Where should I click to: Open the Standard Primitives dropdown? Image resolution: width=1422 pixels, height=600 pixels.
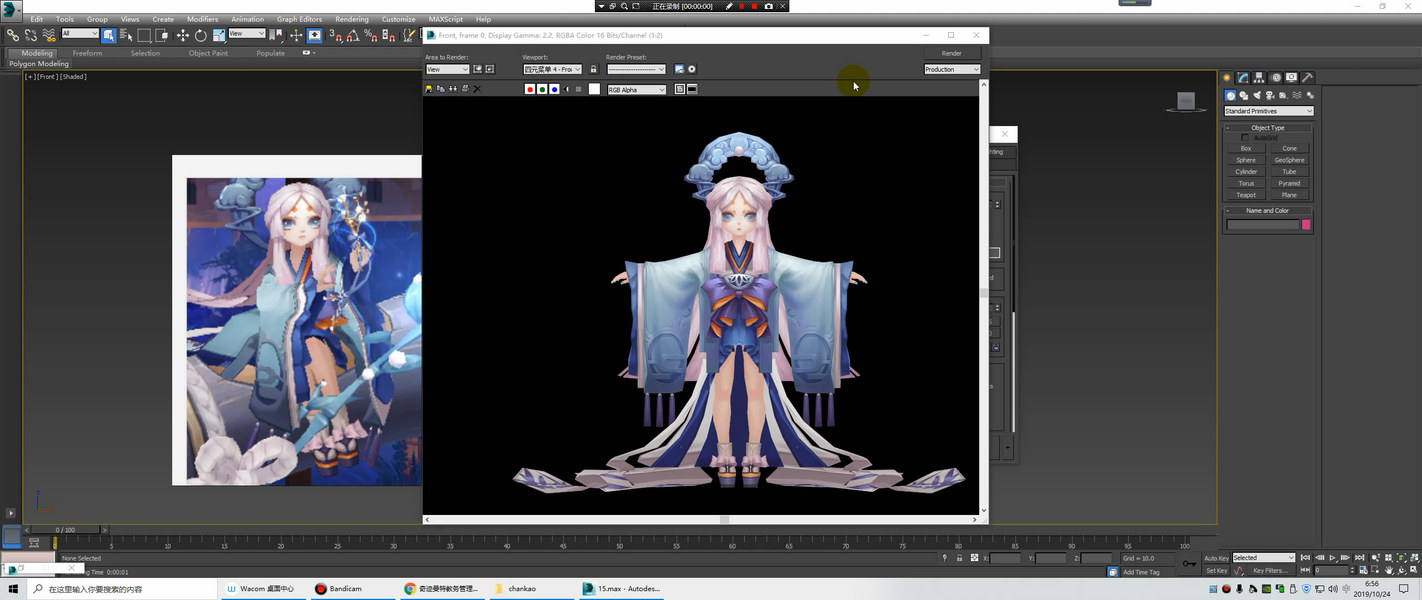tap(1268, 111)
